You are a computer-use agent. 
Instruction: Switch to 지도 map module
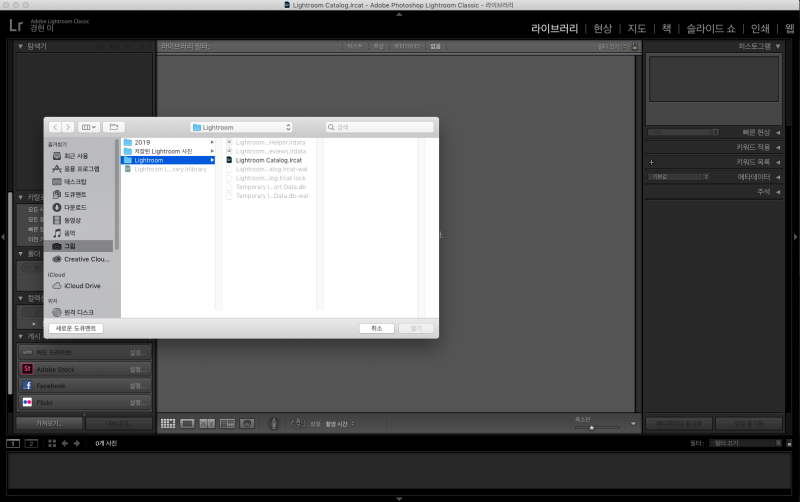[637, 29]
